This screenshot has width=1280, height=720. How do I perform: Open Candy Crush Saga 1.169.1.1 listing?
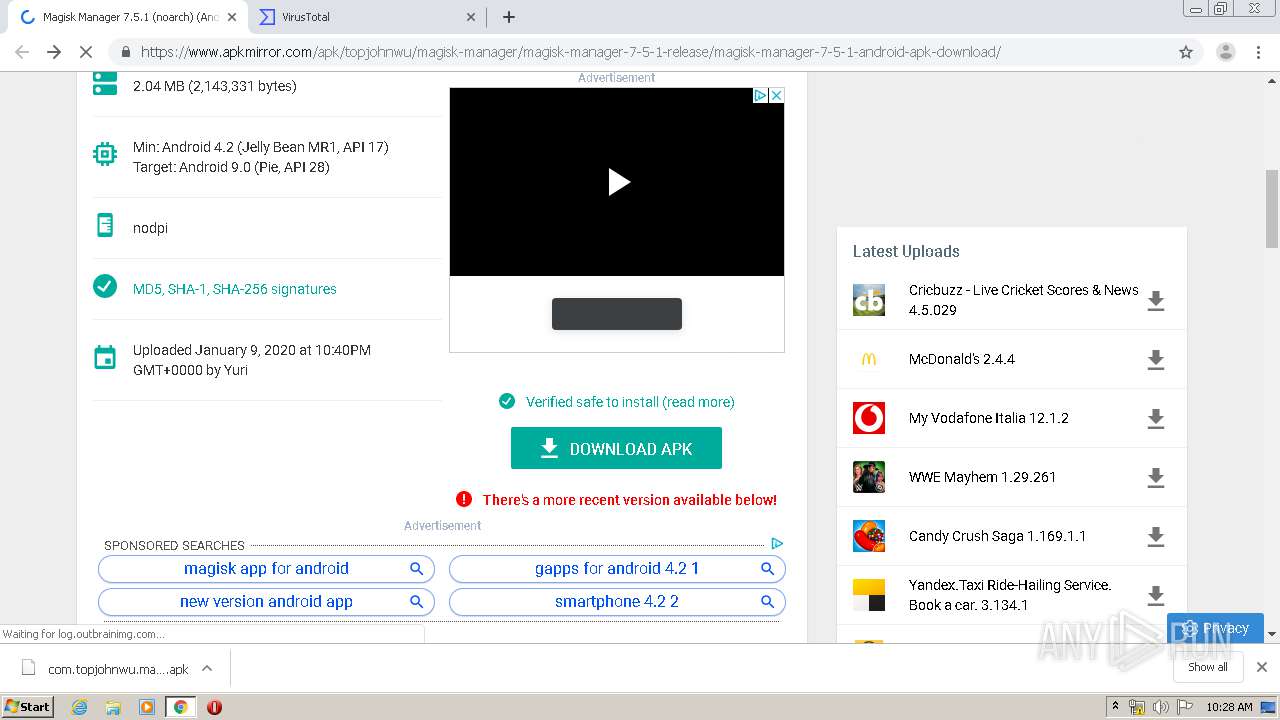[x=997, y=536]
